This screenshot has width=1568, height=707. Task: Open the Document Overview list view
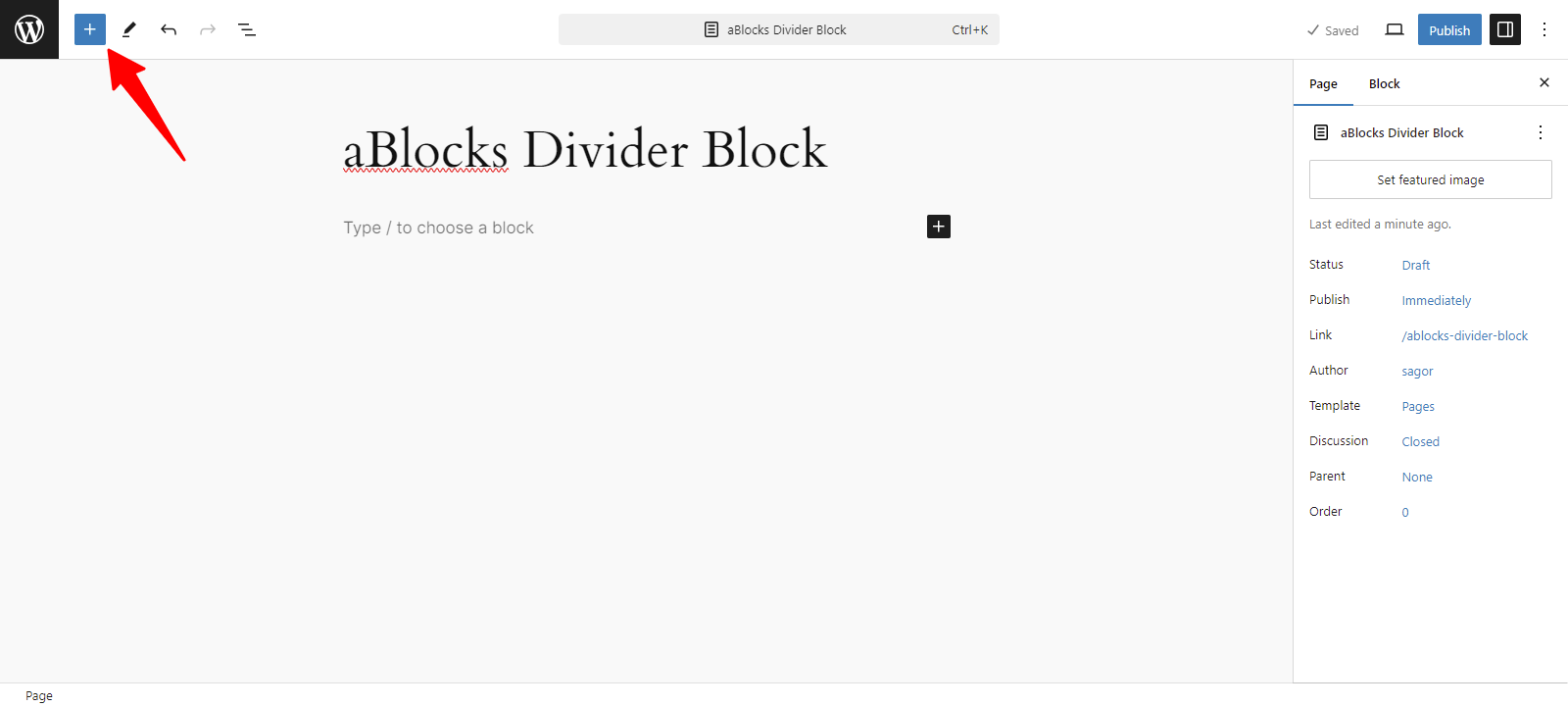pos(247,29)
